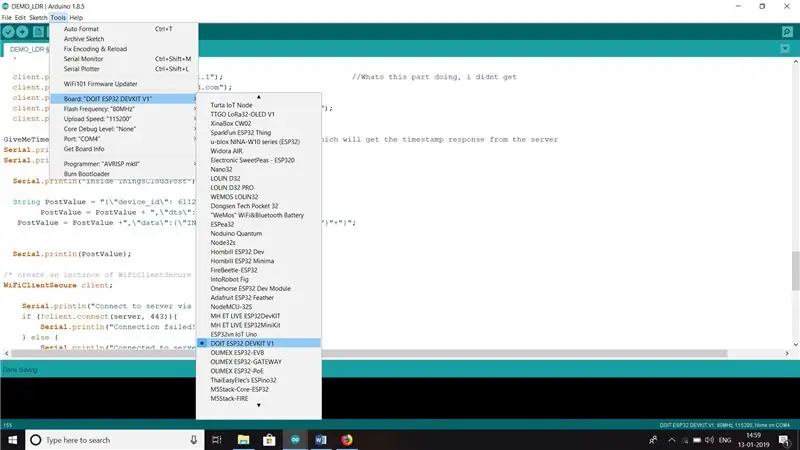Click the Verify sketch checkmark icon

coord(8,32)
